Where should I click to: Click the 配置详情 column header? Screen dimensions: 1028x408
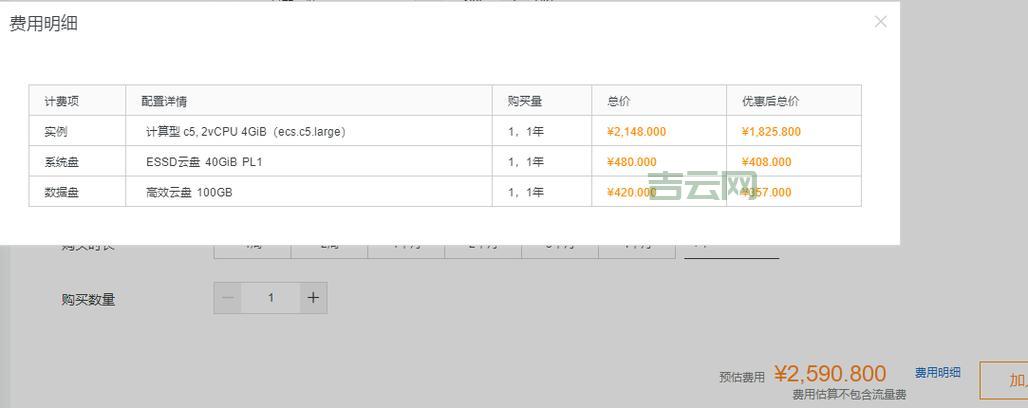click(x=164, y=101)
